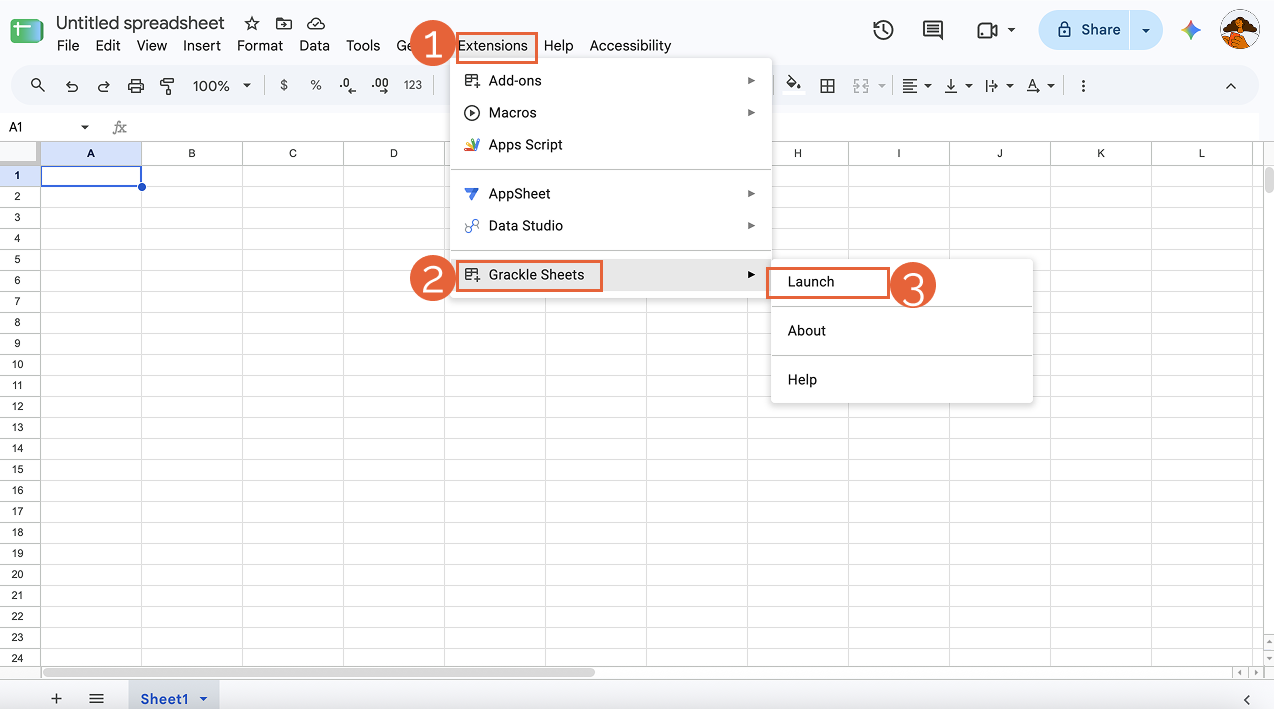Check the cloud save status icon

click(316, 23)
